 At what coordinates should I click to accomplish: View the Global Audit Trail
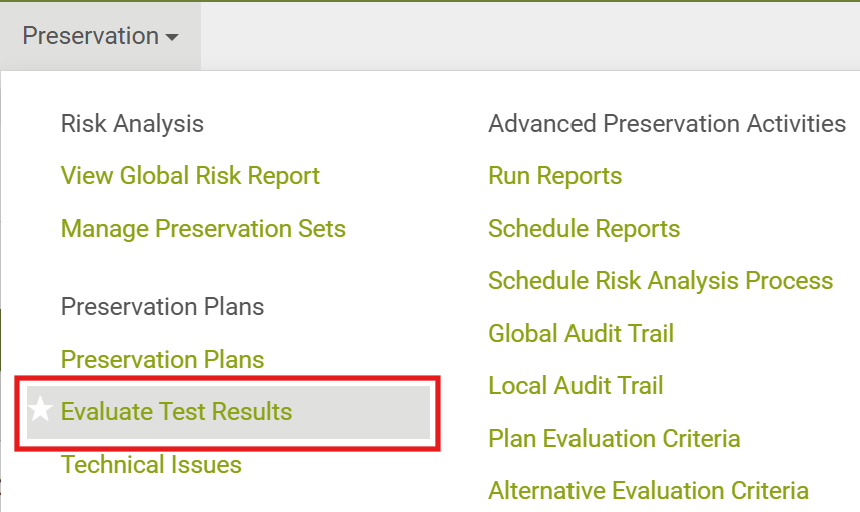(x=581, y=333)
